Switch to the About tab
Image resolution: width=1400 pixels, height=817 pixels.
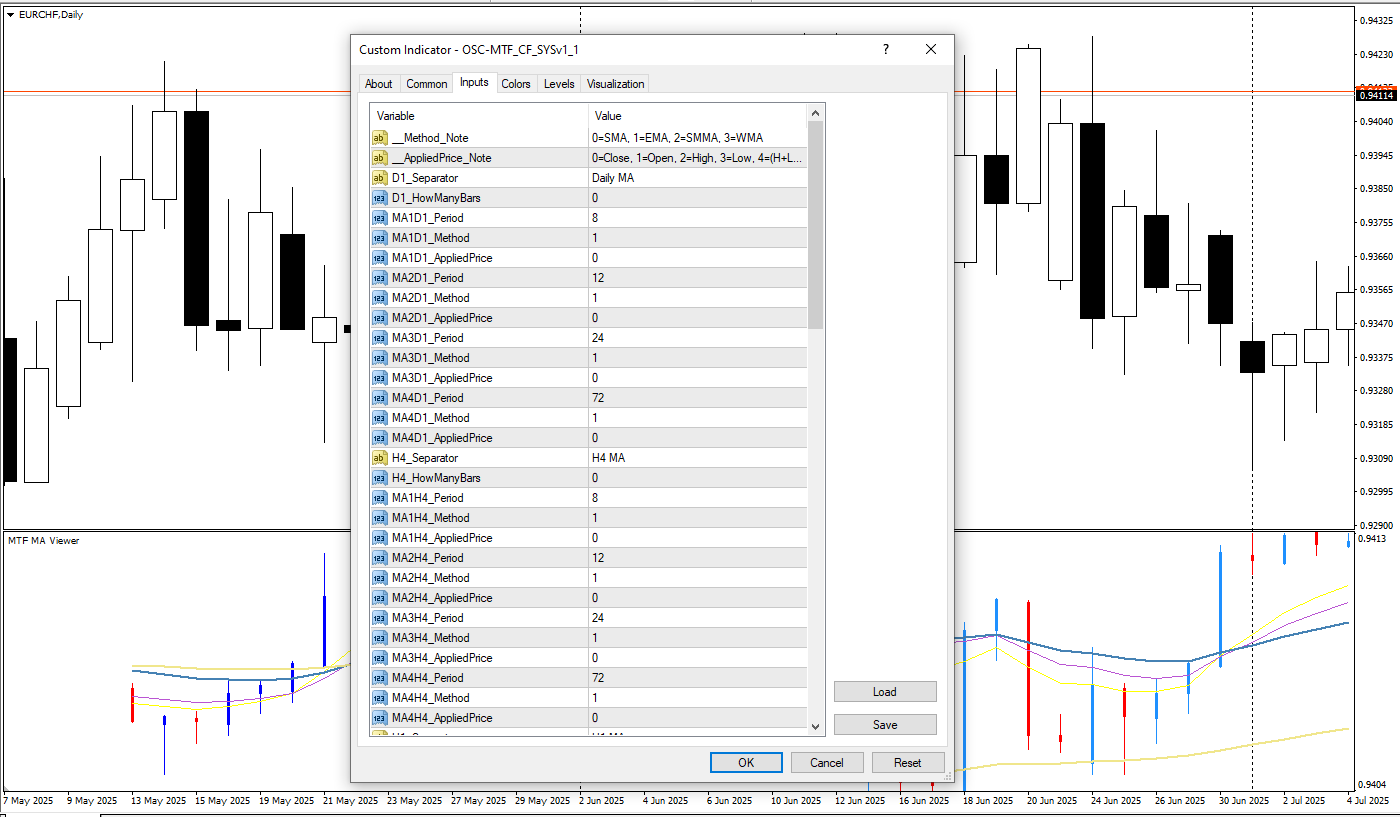pos(379,84)
